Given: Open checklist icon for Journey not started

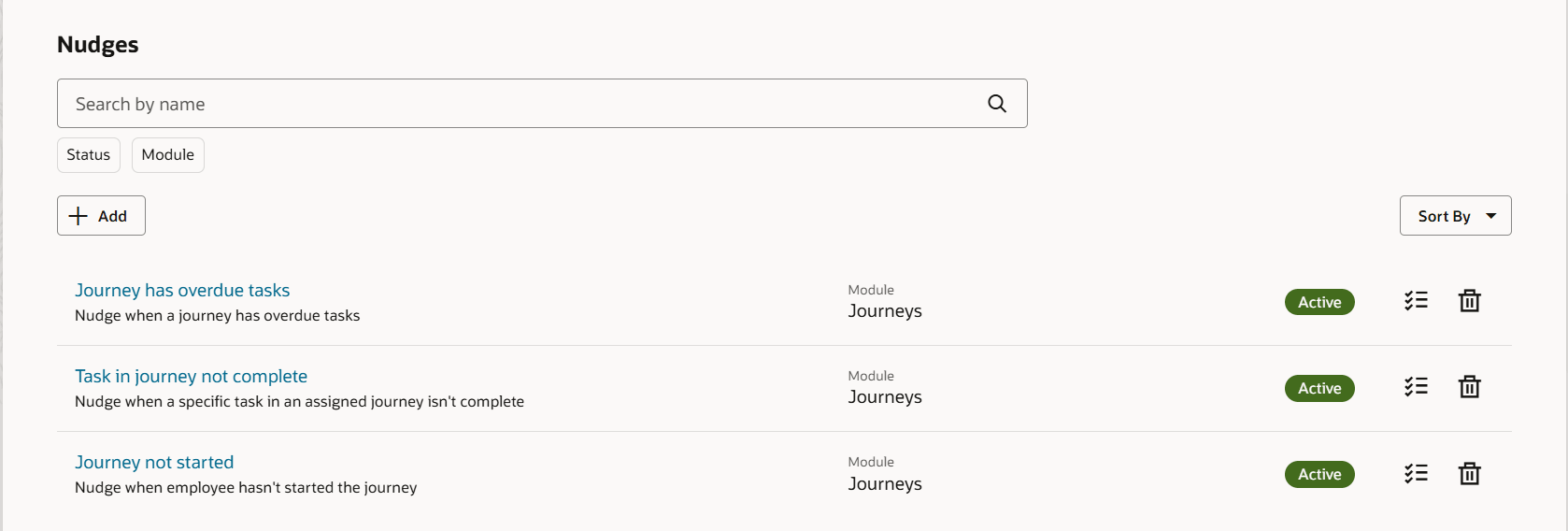Looking at the screenshot, I should tap(1416, 474).
